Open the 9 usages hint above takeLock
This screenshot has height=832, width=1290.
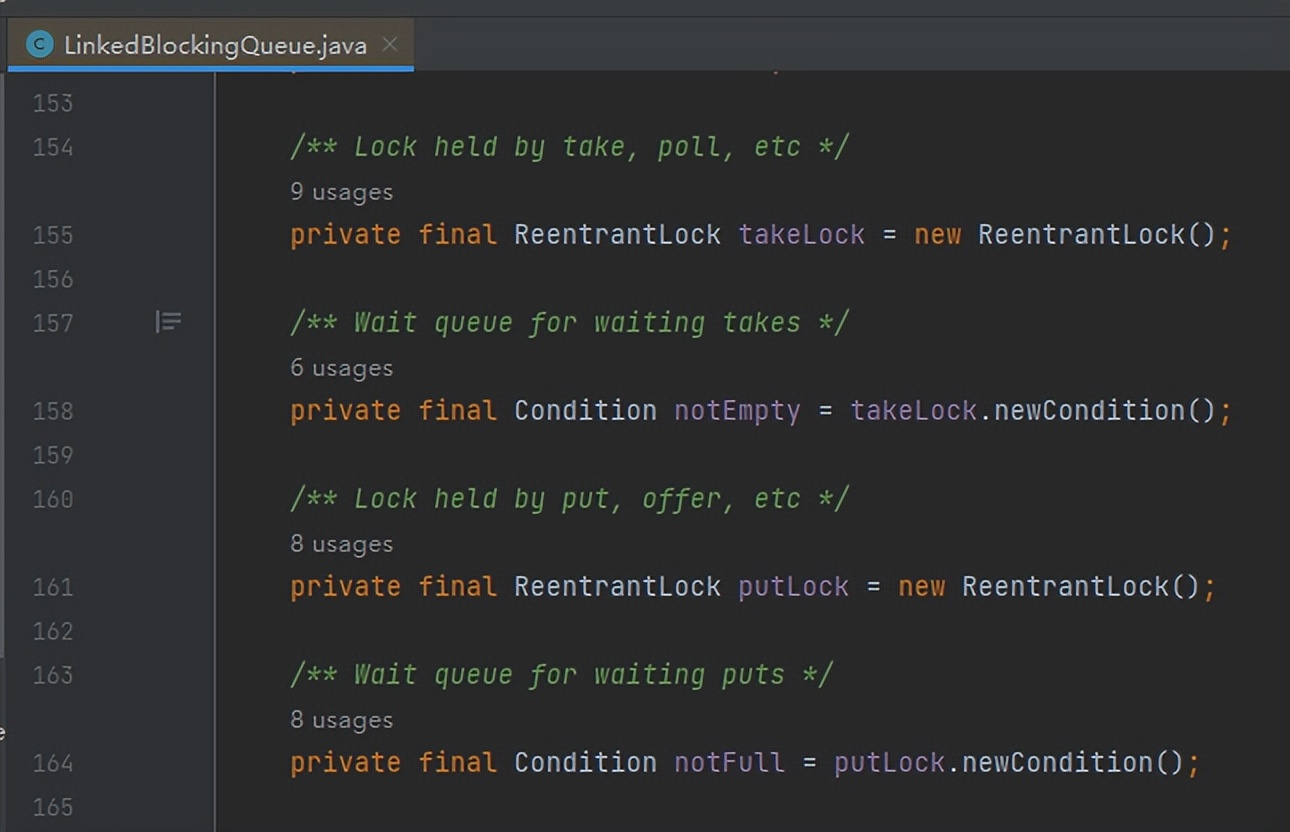pos(341,192)
